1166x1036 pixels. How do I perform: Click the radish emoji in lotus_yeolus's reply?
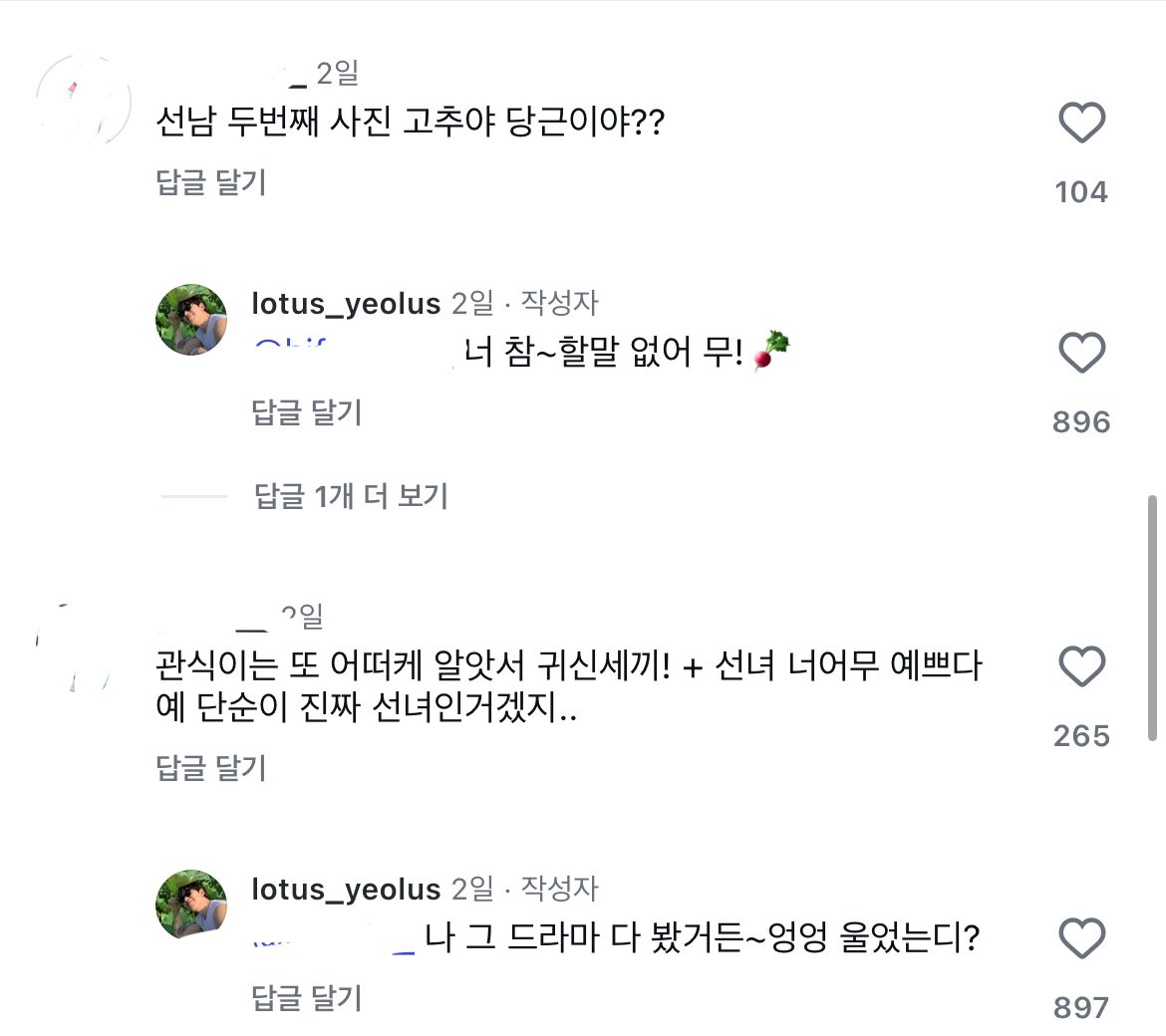[771, 352]
